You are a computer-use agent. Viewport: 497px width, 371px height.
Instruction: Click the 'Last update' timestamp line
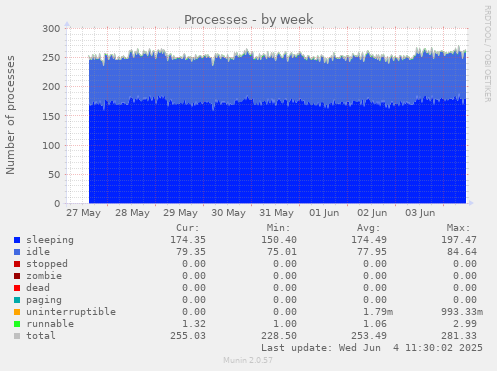372,348
